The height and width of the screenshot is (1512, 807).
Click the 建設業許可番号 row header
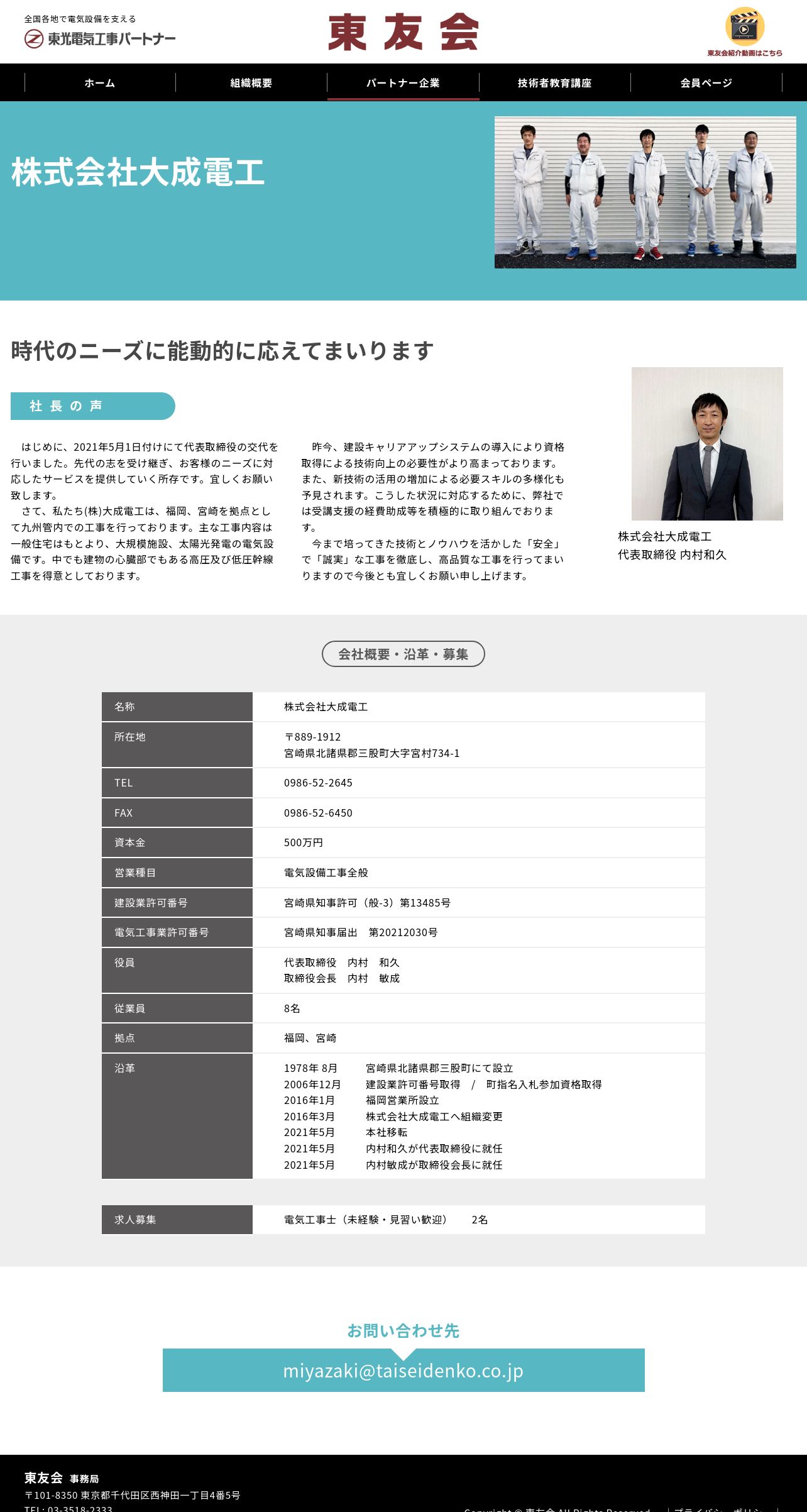click(177, 903)
